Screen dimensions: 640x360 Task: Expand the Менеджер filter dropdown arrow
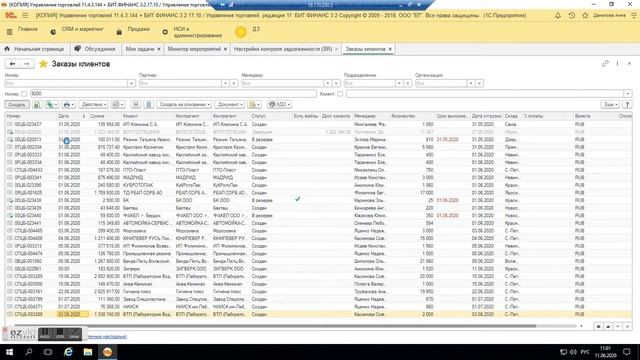[x=327, y=83]
